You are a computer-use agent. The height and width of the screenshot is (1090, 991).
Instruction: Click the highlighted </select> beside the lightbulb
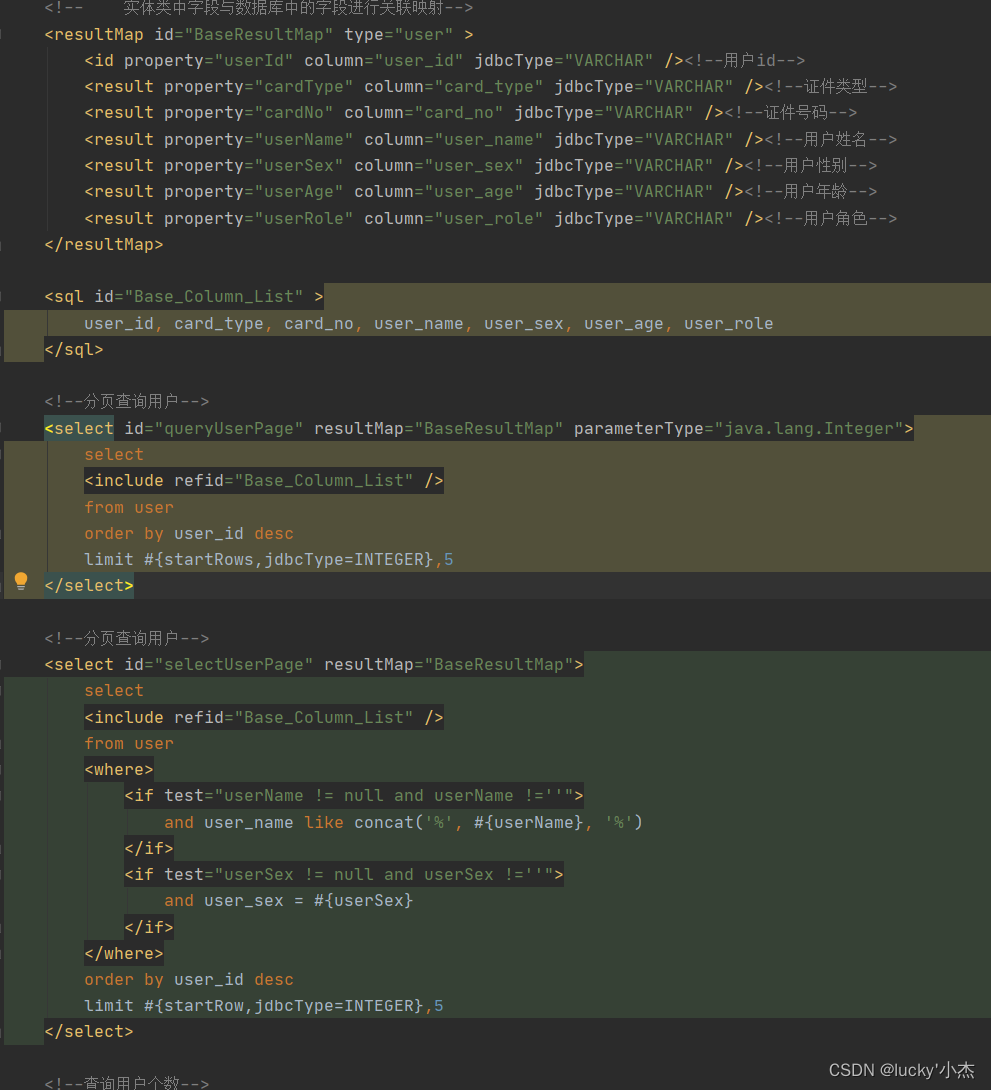click(x=89, y=586)
